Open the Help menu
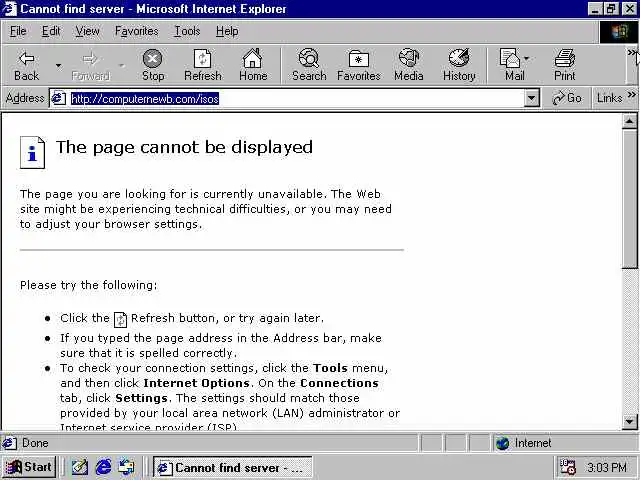 tap(227, 31)
